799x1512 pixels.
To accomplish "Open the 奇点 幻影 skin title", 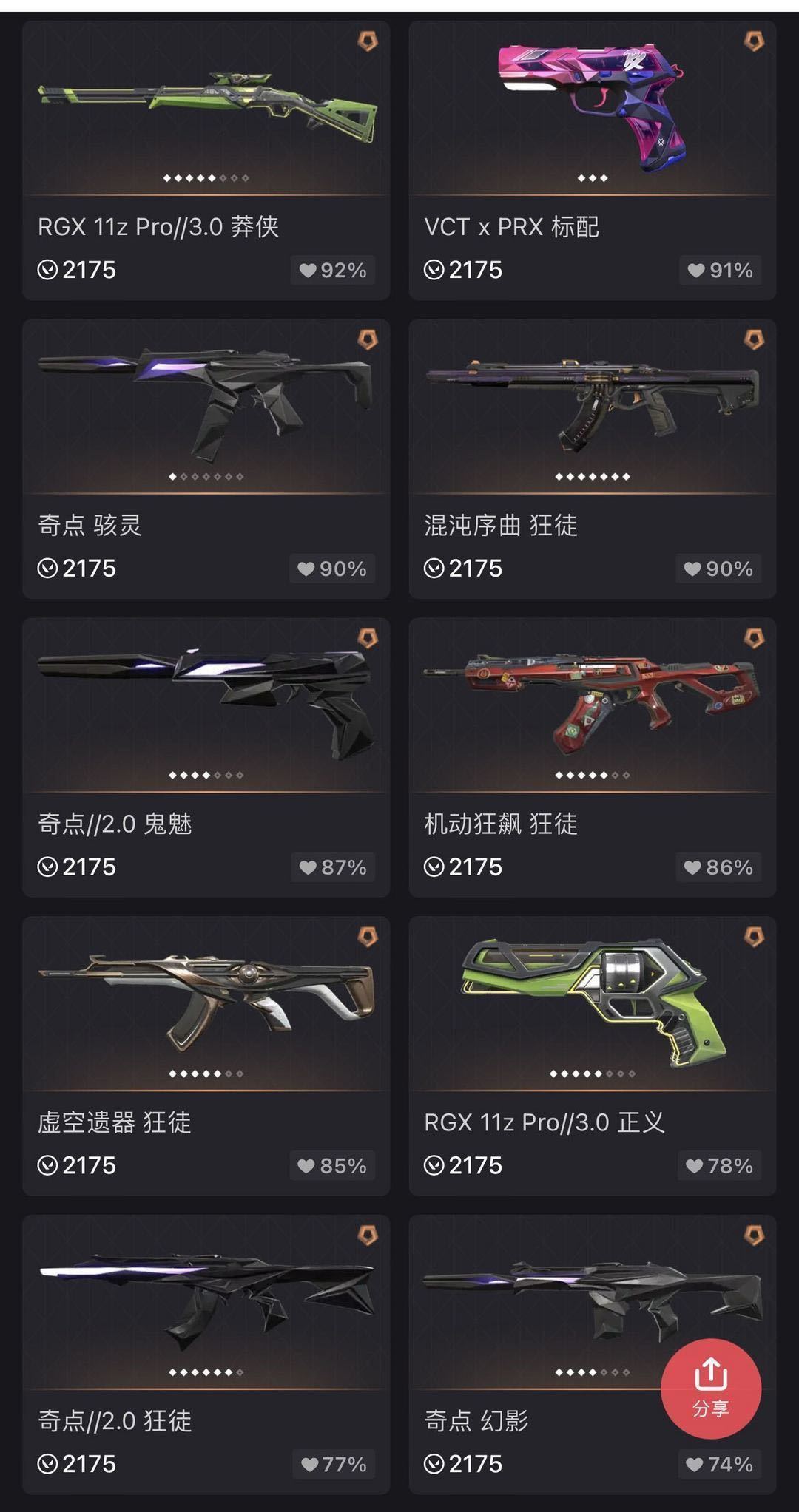I will (x=476, y=1420).
